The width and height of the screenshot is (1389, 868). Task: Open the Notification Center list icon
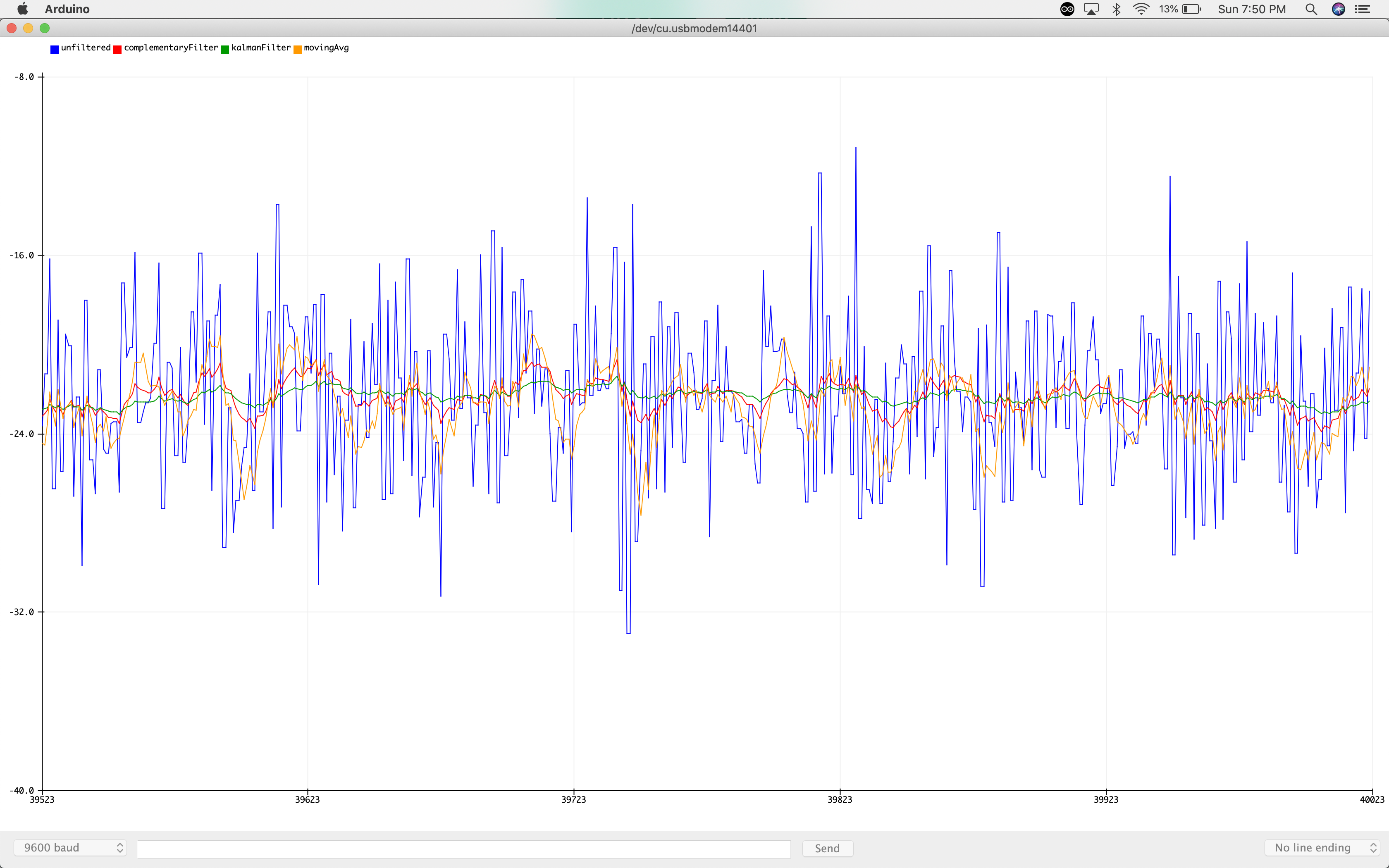[x=1363, y=9]
